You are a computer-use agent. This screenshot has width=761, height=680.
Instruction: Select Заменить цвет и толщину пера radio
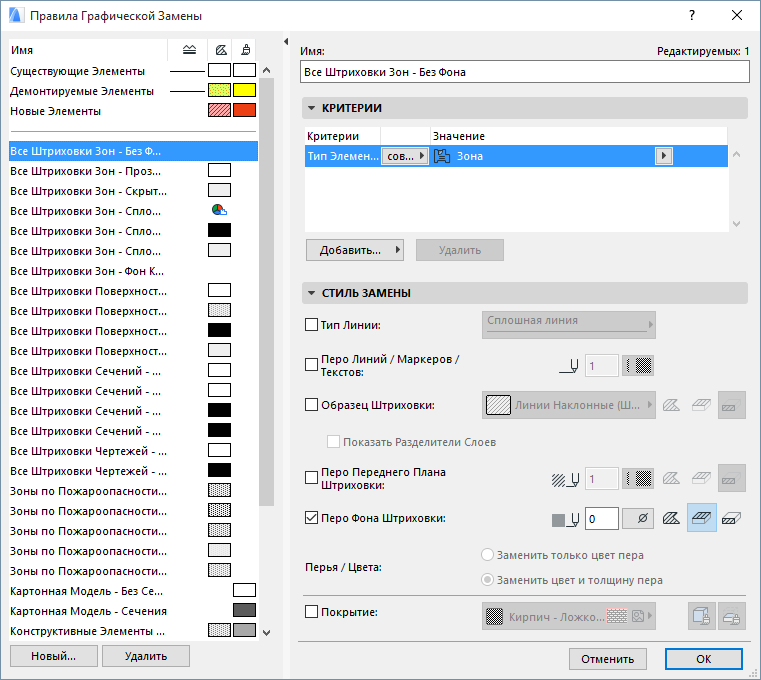pyautogui.click(x=487, y=580)
